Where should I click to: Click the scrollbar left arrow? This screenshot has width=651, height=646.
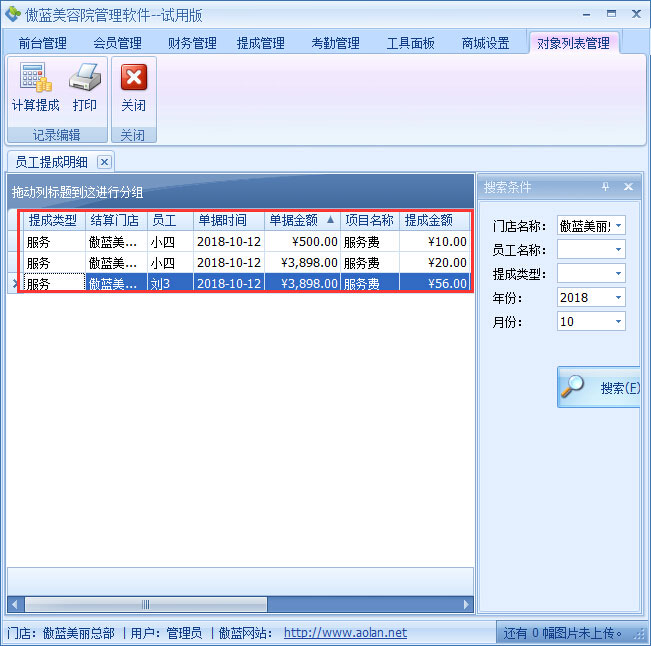coord(15,604)
